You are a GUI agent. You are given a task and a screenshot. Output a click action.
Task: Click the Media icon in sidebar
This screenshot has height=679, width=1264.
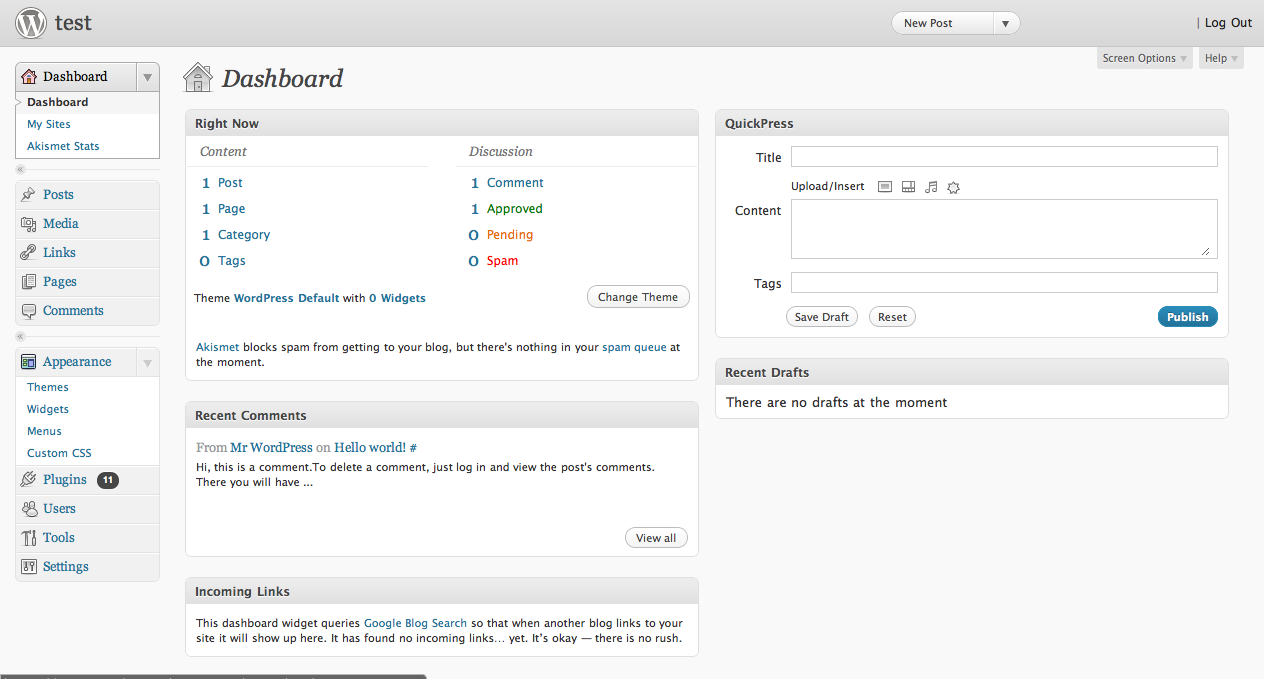point(29,224)
